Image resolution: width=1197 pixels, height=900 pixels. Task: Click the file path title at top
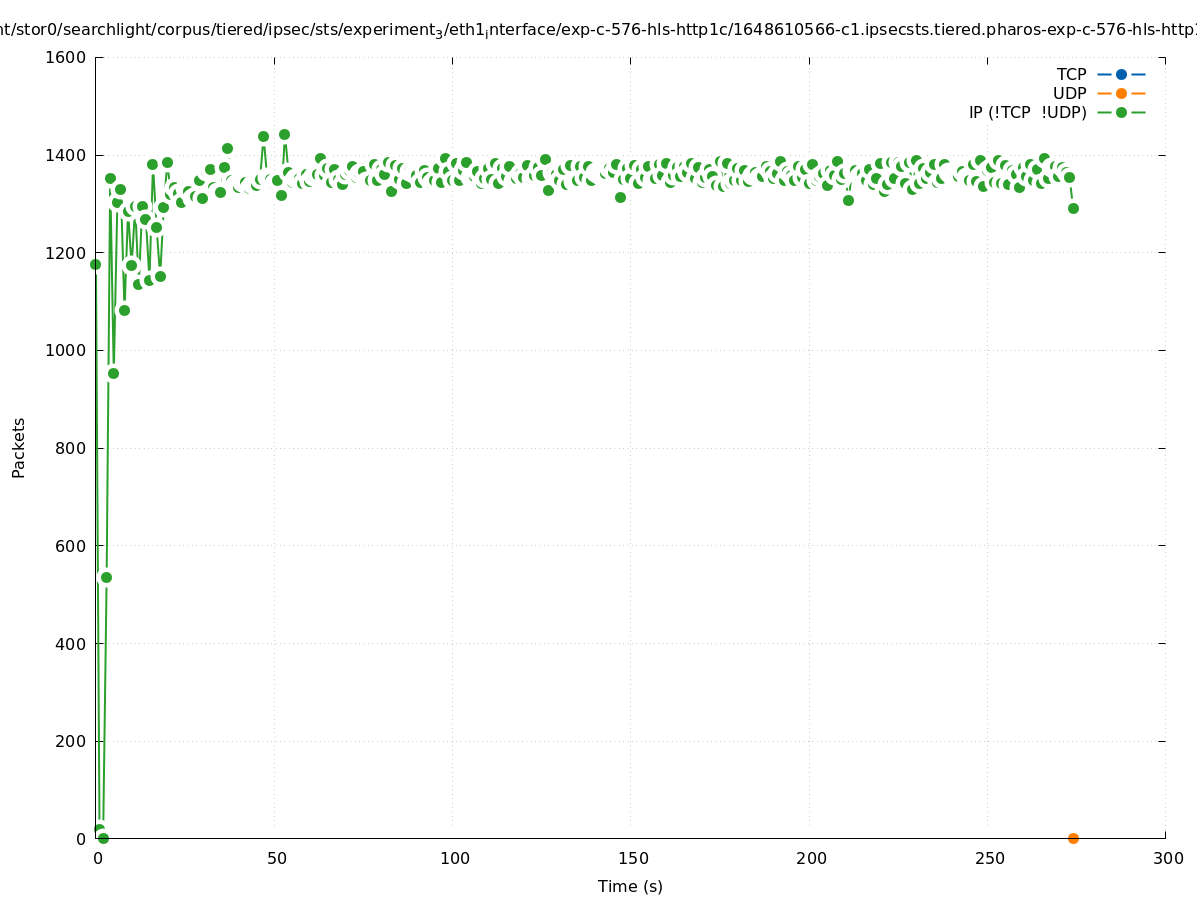point(598,30)
